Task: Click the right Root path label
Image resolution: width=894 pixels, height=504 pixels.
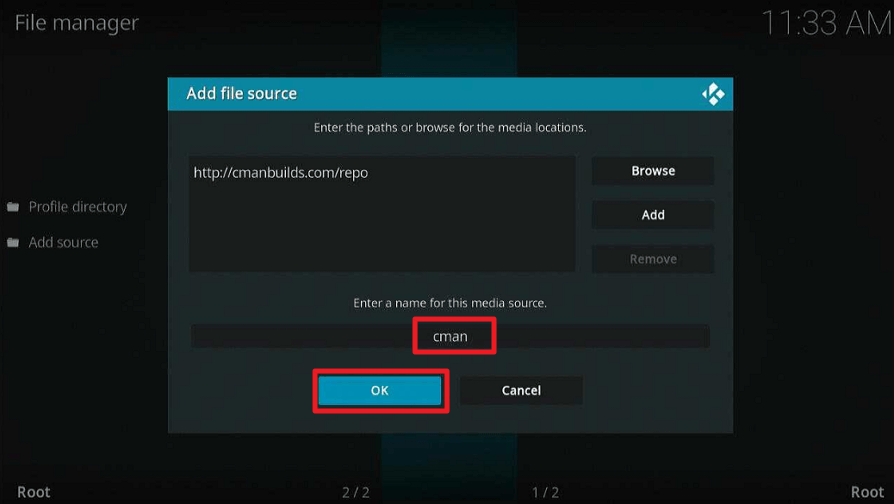Action: pyautogui.click(x=867, y=492)
